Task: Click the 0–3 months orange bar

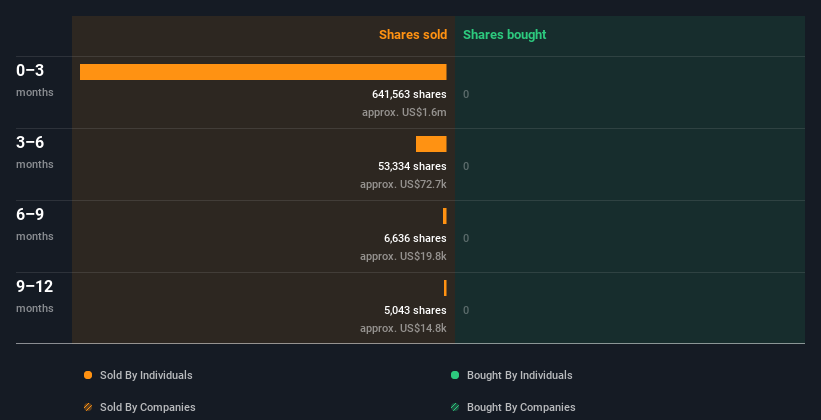Action: point(263,72)
